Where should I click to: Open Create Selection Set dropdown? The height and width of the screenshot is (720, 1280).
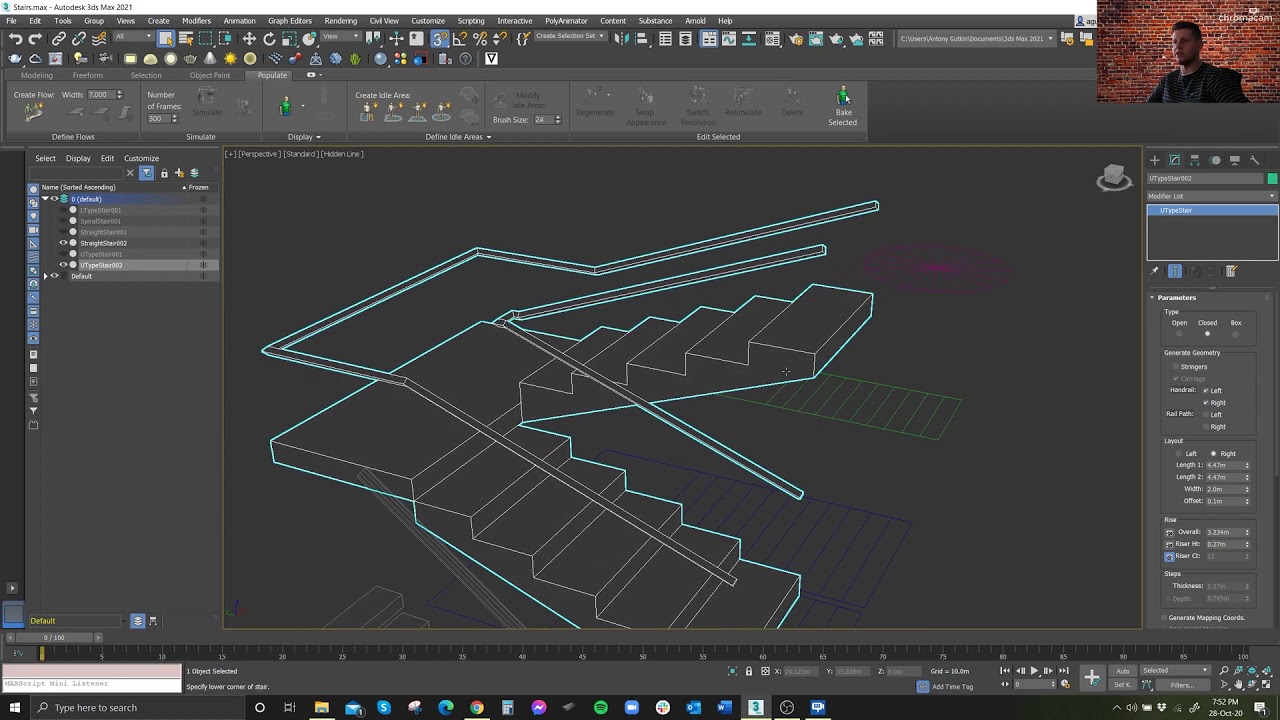pyautogui.click(x=570, y=37)
